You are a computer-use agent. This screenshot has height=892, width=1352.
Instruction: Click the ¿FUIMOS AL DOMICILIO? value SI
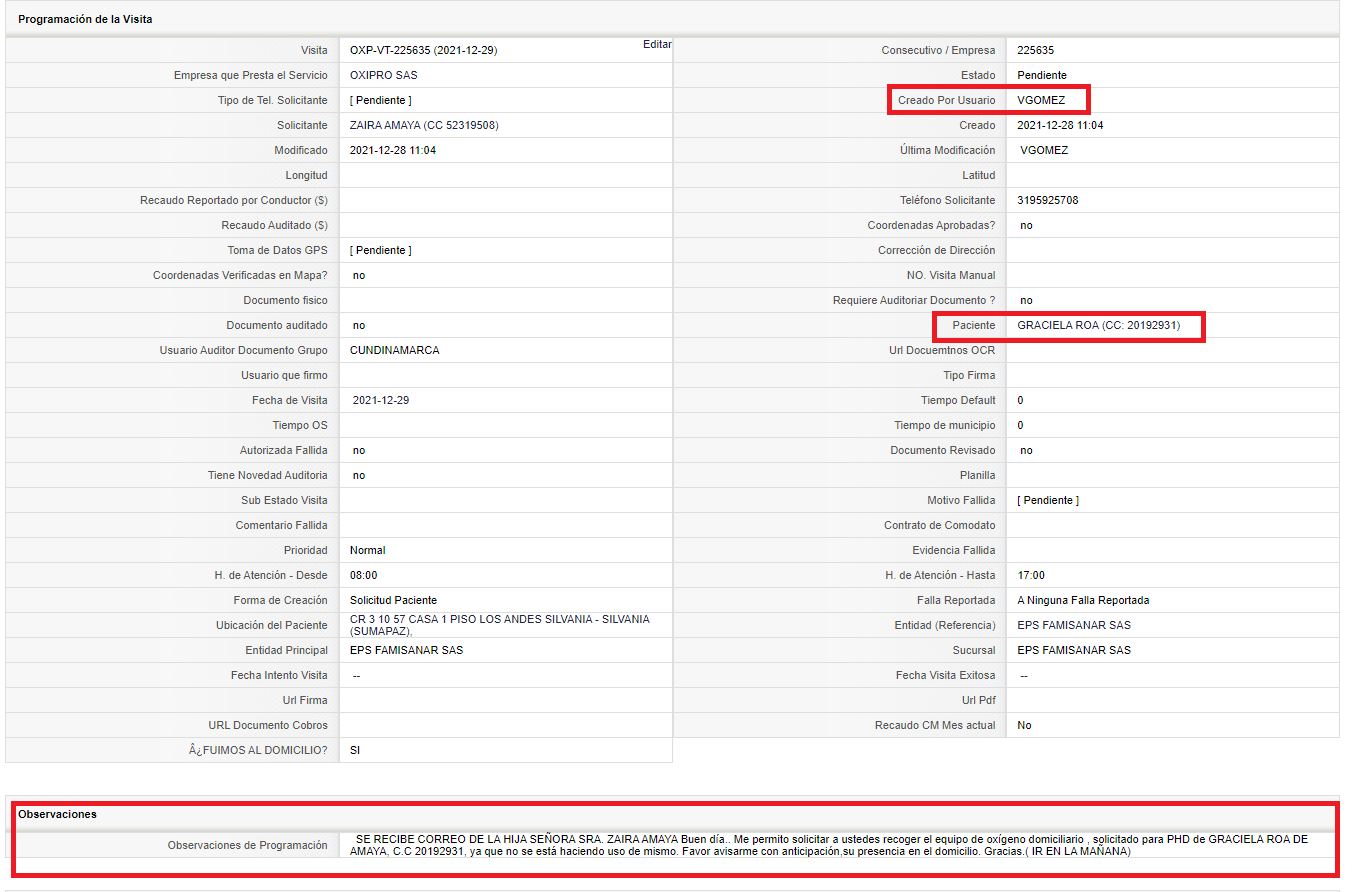tap(355, 750)
